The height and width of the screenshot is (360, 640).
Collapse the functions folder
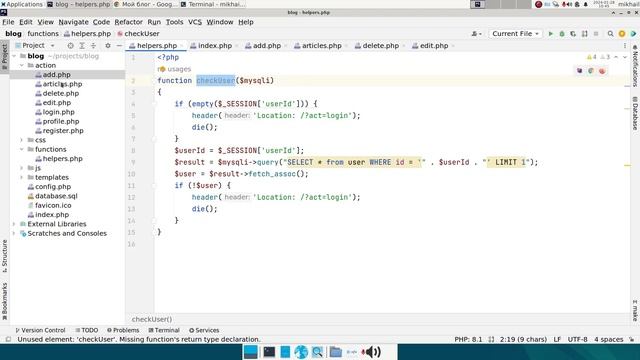point(22,149)
